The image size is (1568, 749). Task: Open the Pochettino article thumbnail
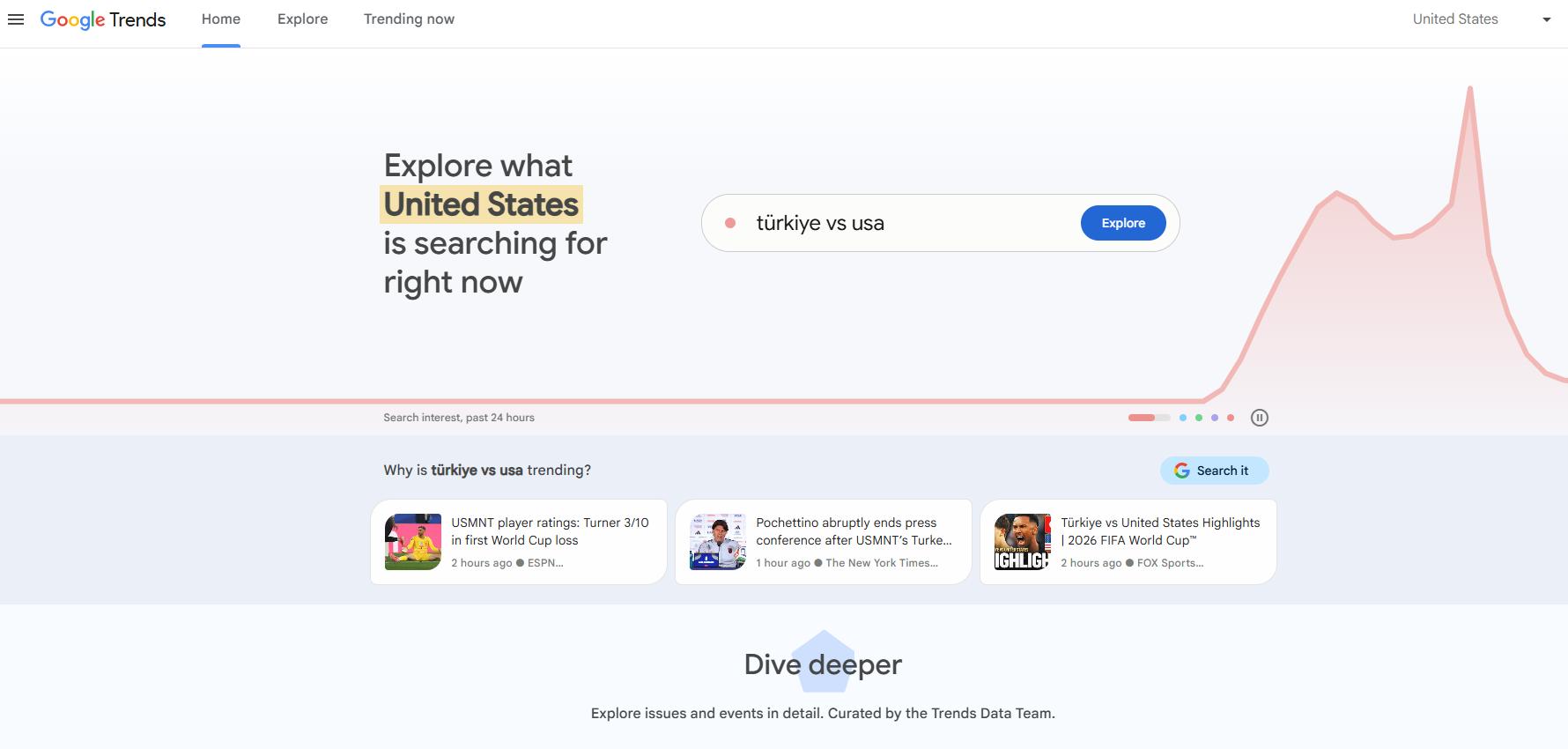[x=718, y=542]
